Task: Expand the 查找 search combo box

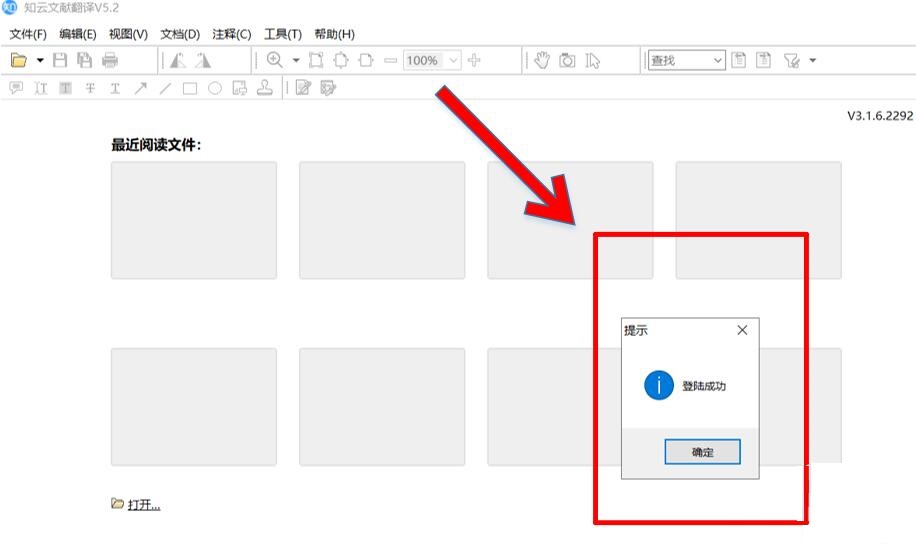Action: 717,61
